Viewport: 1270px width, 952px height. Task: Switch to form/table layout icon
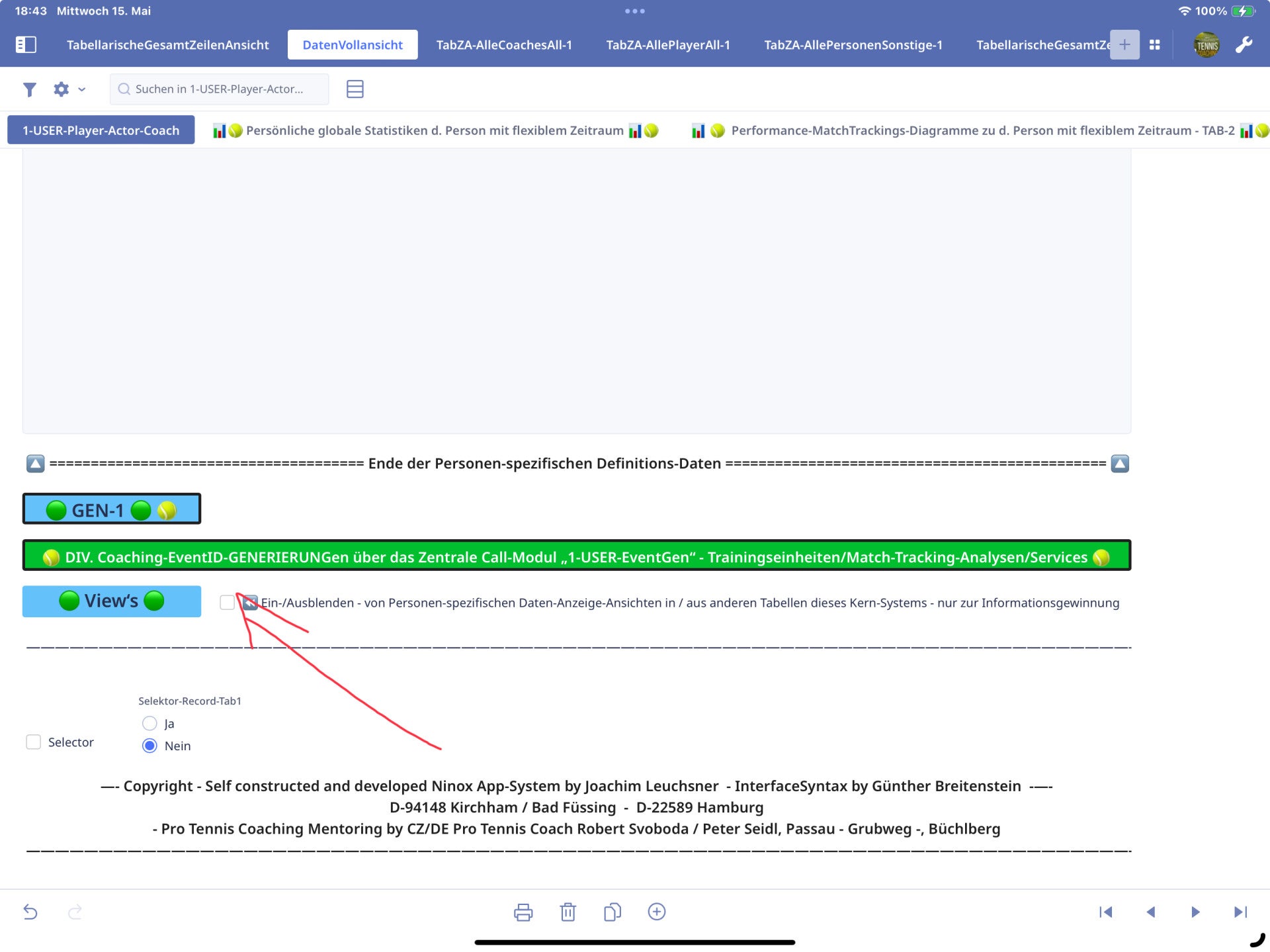tap(355, 89)
